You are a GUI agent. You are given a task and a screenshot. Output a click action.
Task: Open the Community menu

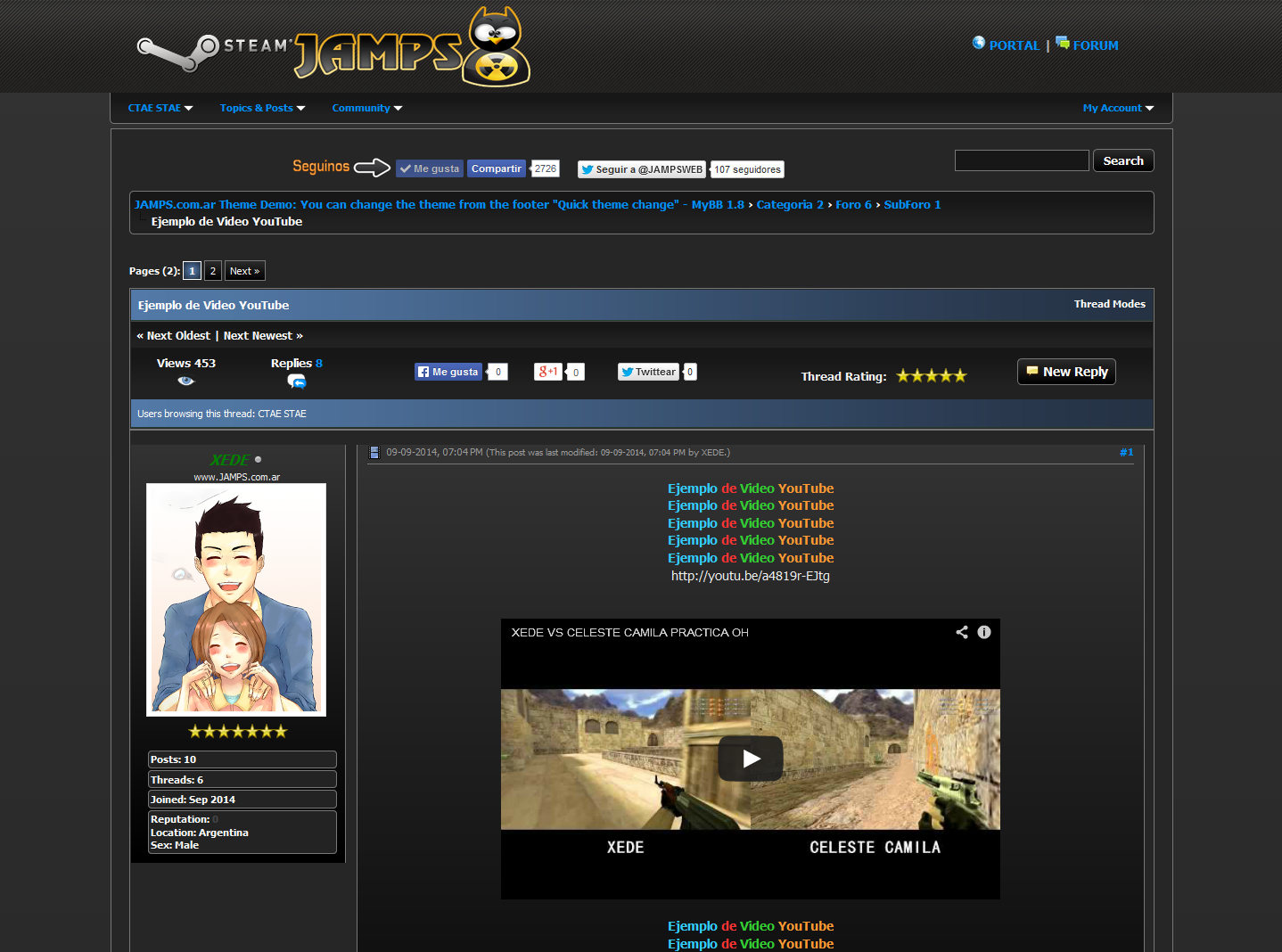(x=366, y=108)
